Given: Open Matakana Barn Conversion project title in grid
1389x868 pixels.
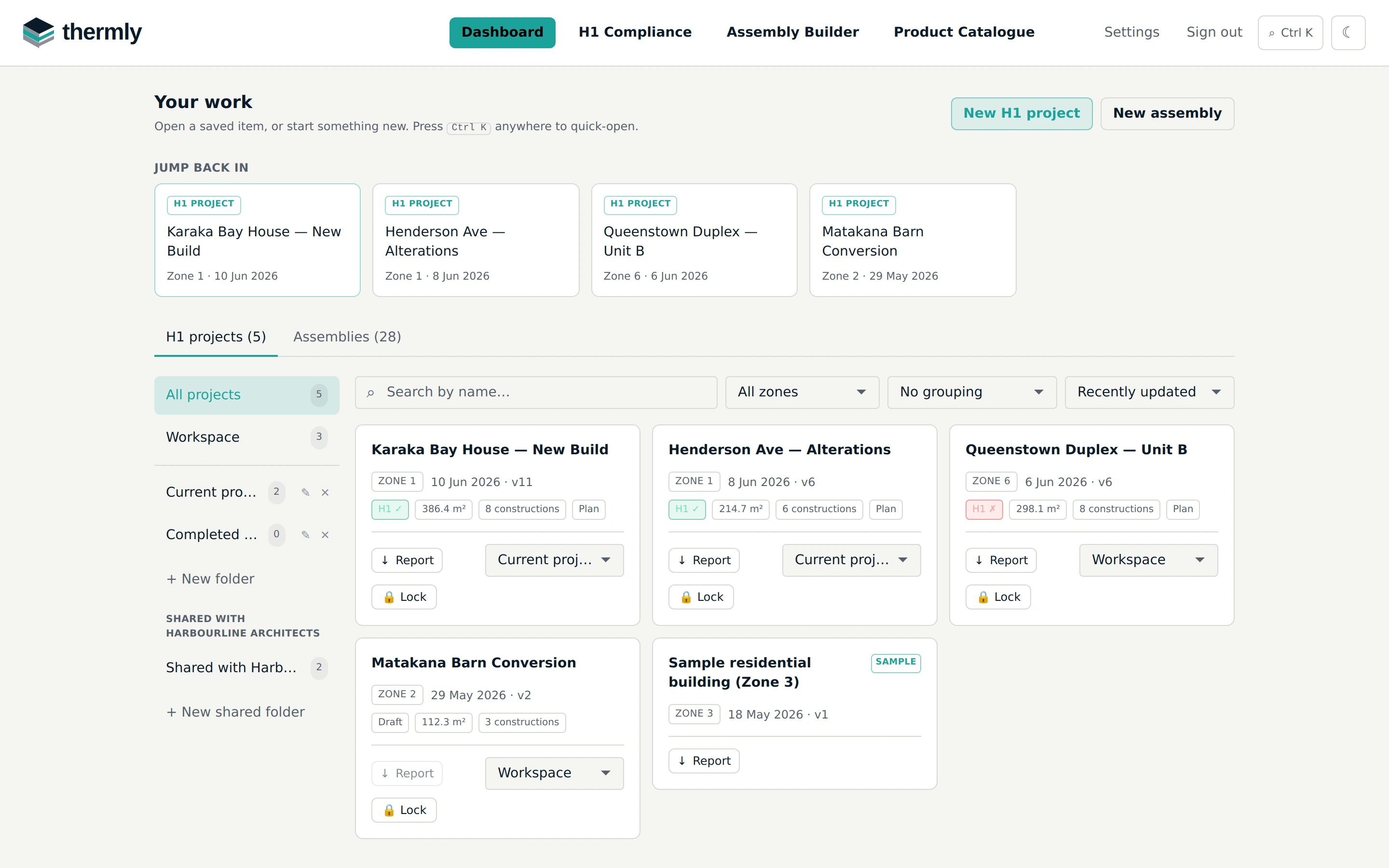Looking at the screenshot, I should [x=474, y=663].
